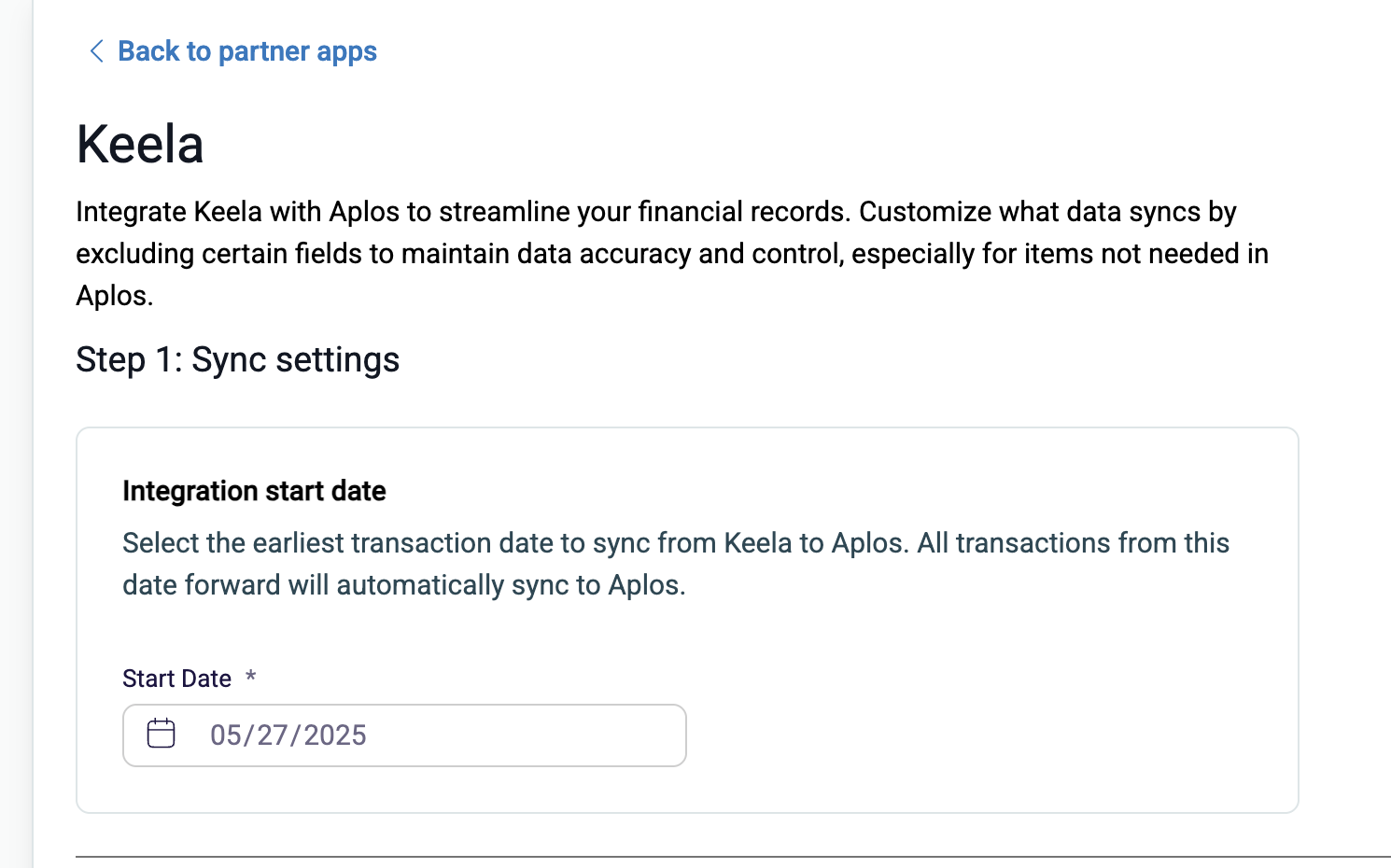This screenshot has height=868, width=1391.
Task: Click the required asterisk beside Start Date
Action: point(250,676)
